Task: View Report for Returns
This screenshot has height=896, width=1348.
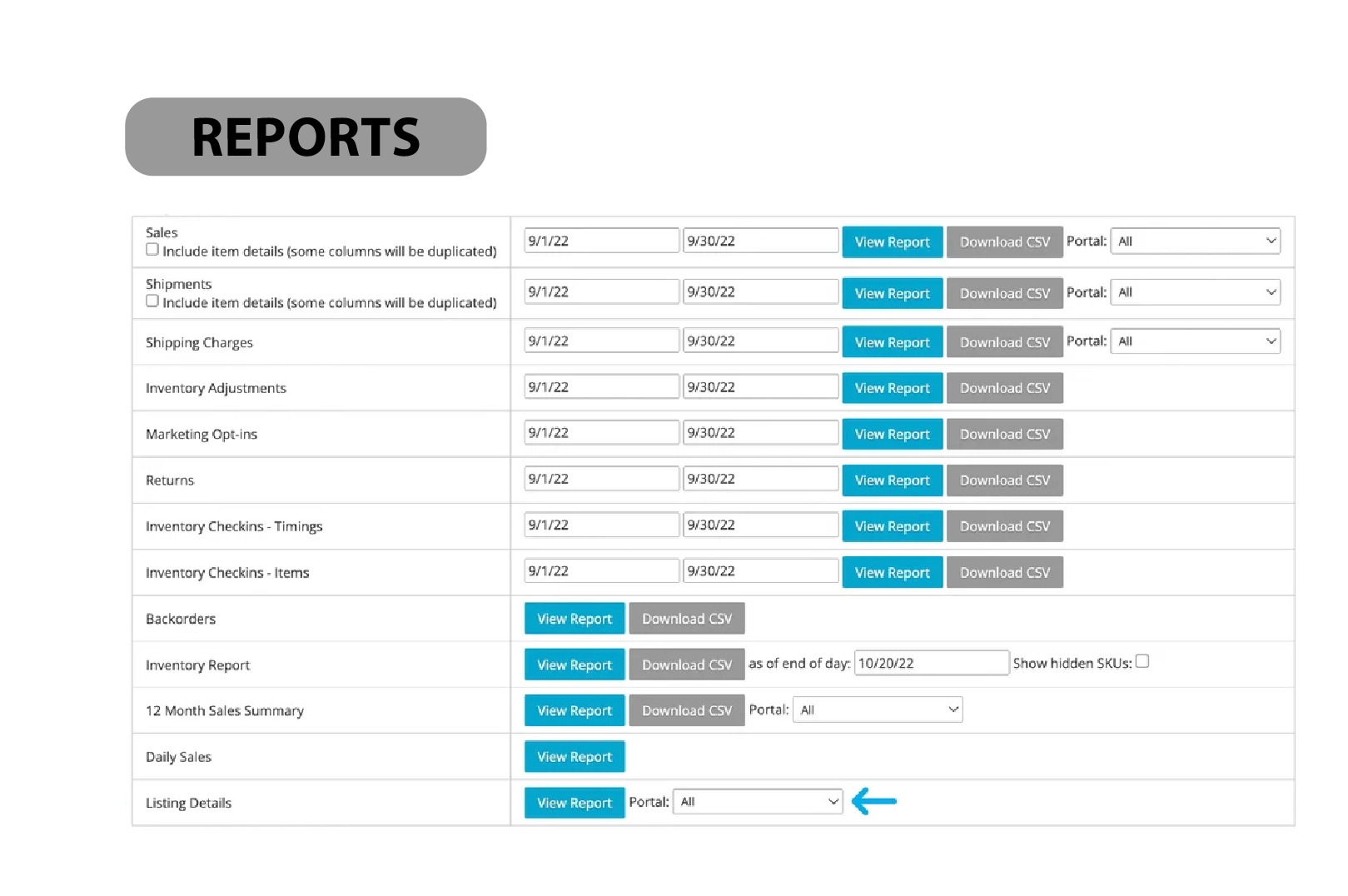Action: pos(893,480)
